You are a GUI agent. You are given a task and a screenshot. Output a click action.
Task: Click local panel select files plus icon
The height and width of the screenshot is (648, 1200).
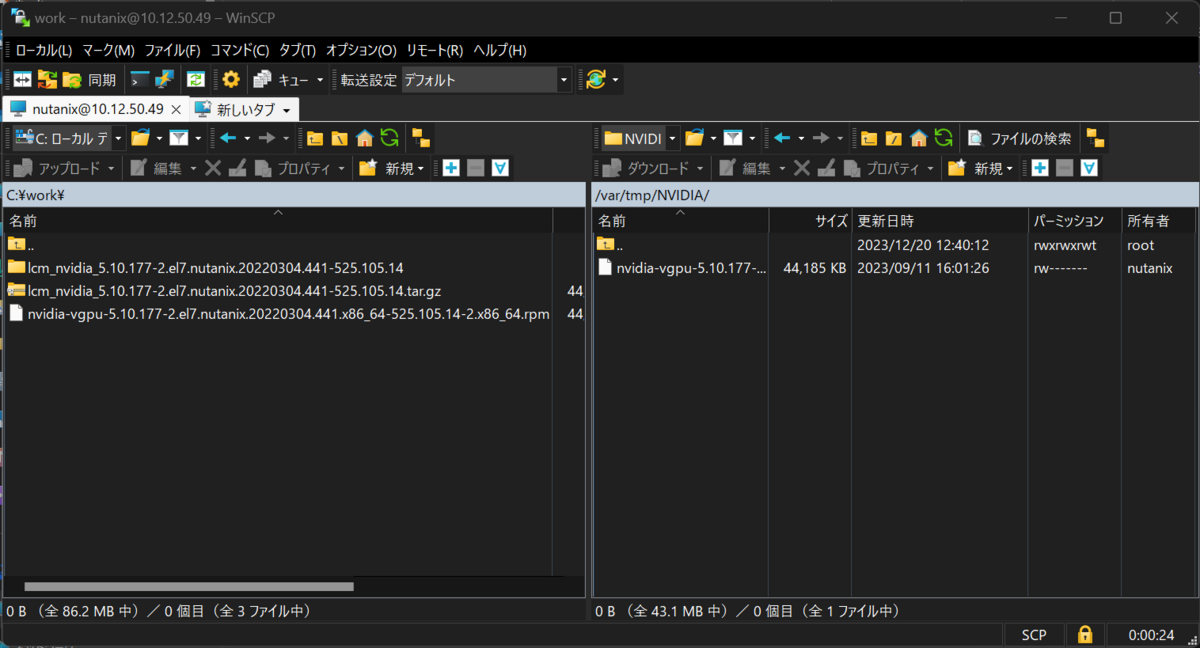pyautogui.click(x=451, y=168)
